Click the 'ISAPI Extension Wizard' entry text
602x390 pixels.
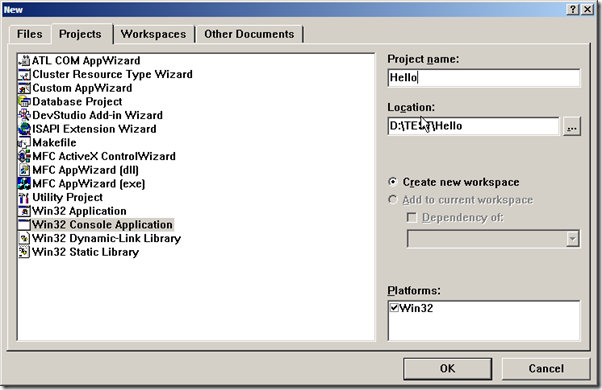point(94,129)
